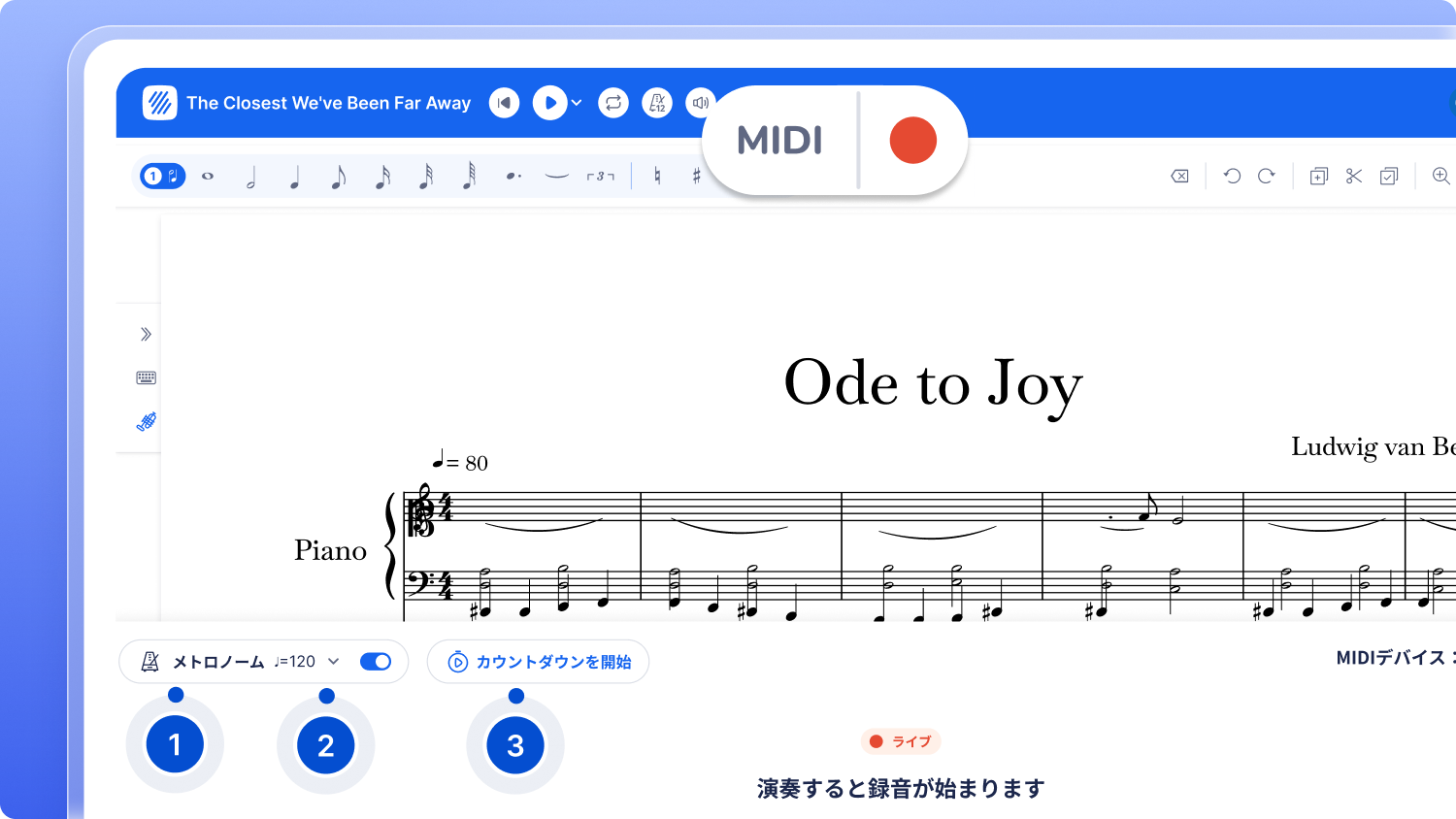Viewport: 1456px width, 819px height.
Task: Click the delete backspace icon
Action: 1179,176
